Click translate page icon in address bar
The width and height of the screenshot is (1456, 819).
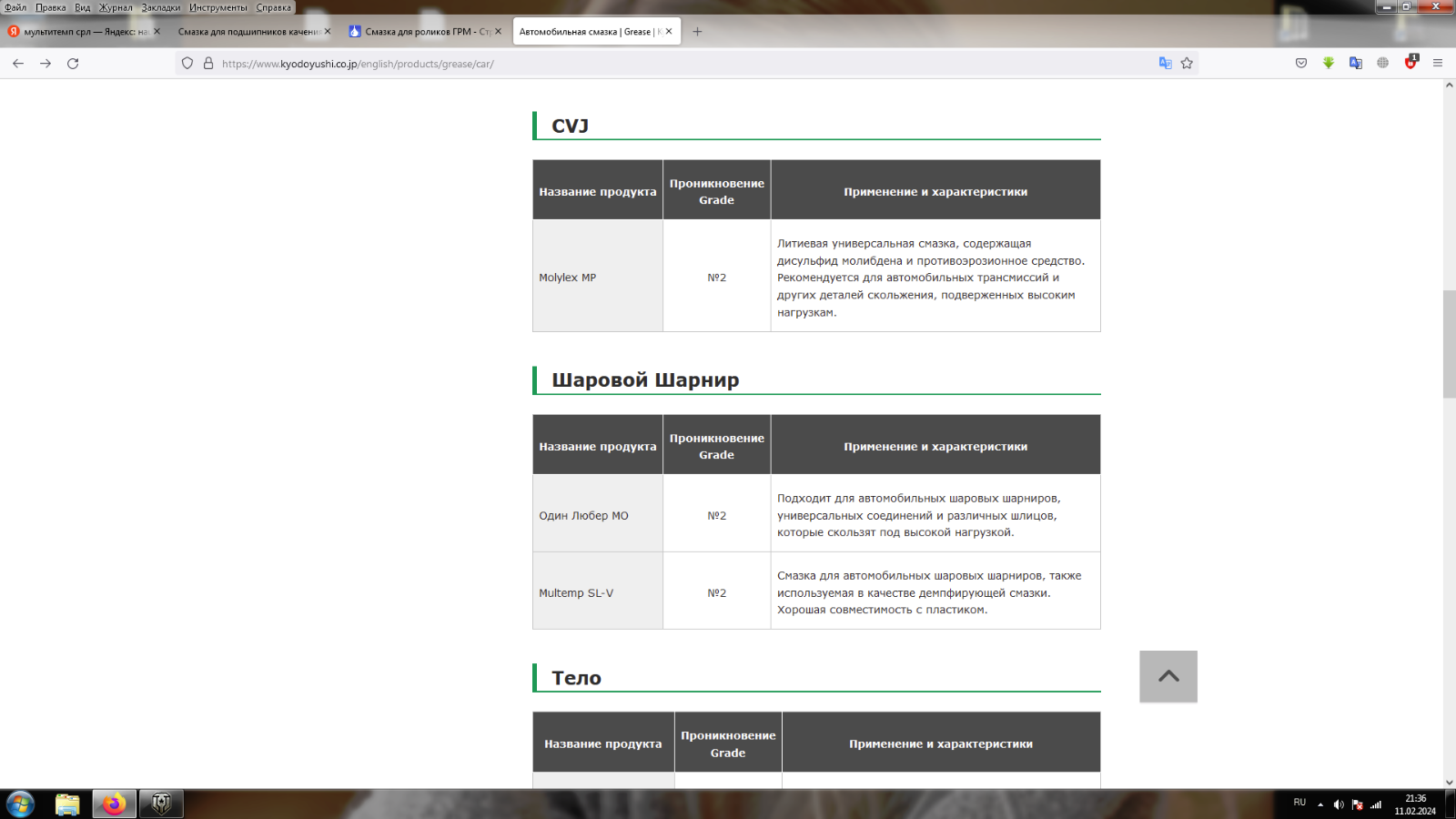click(1165, 64)
